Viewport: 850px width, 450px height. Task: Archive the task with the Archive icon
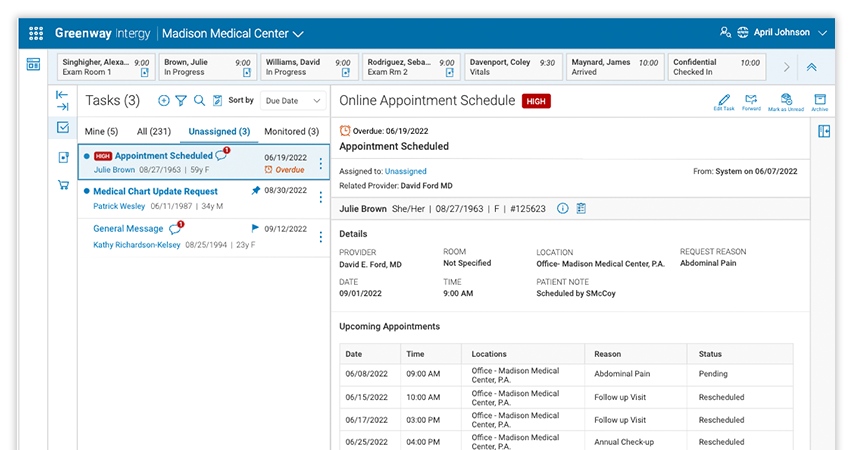pyautogui.click(x=819, y=101)
